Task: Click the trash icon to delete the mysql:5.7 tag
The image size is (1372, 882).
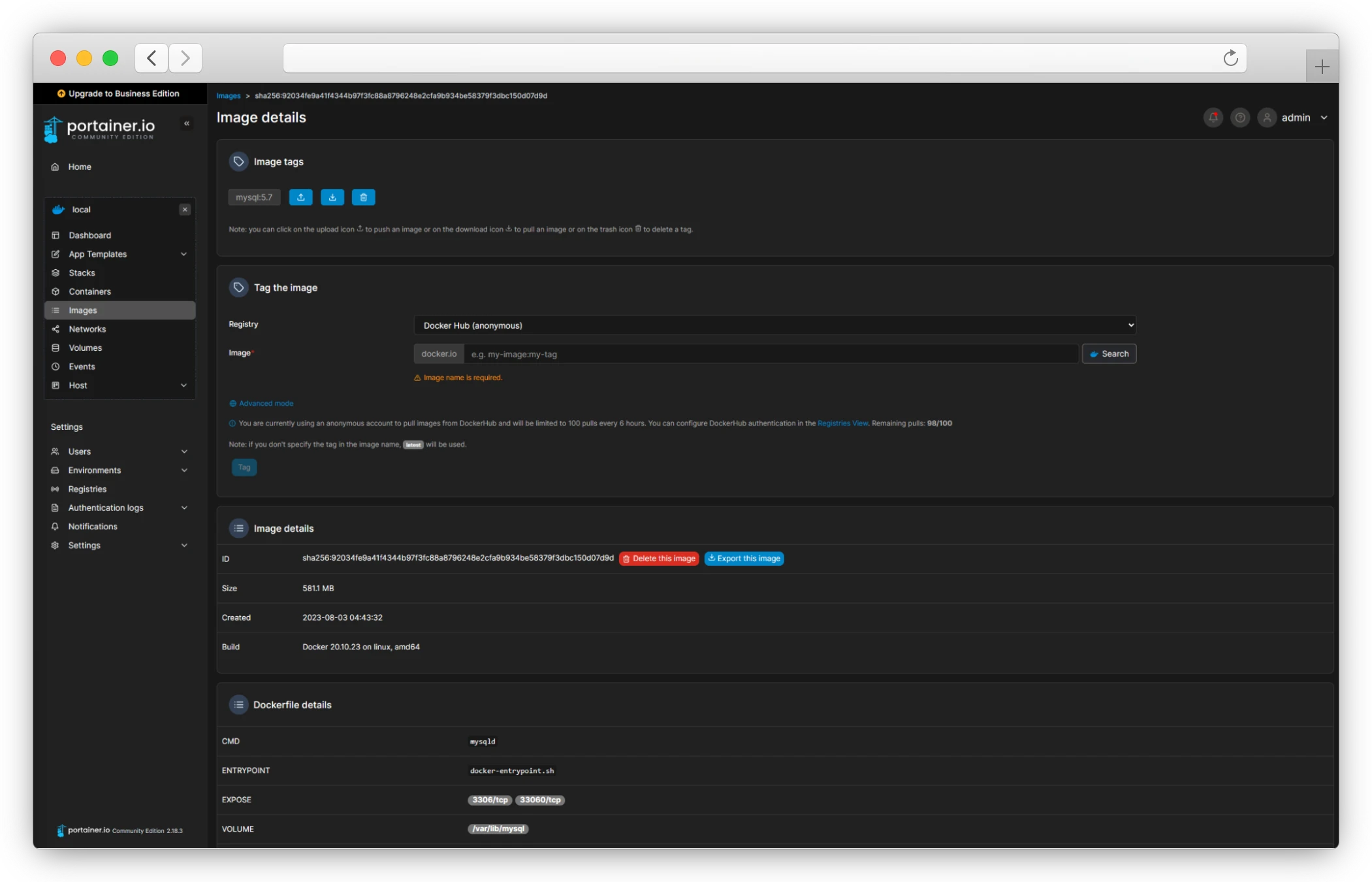Action: click(x=363, y=197)
